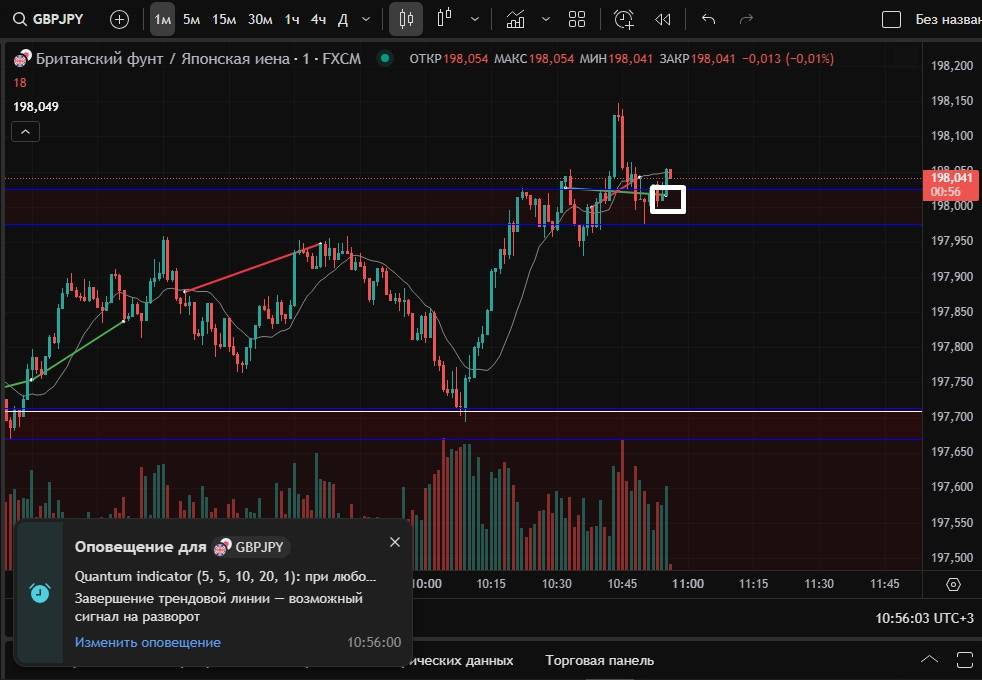Collapse the indicator legend chevron
This screenshot has height=680, width=982.
[25, 131]
